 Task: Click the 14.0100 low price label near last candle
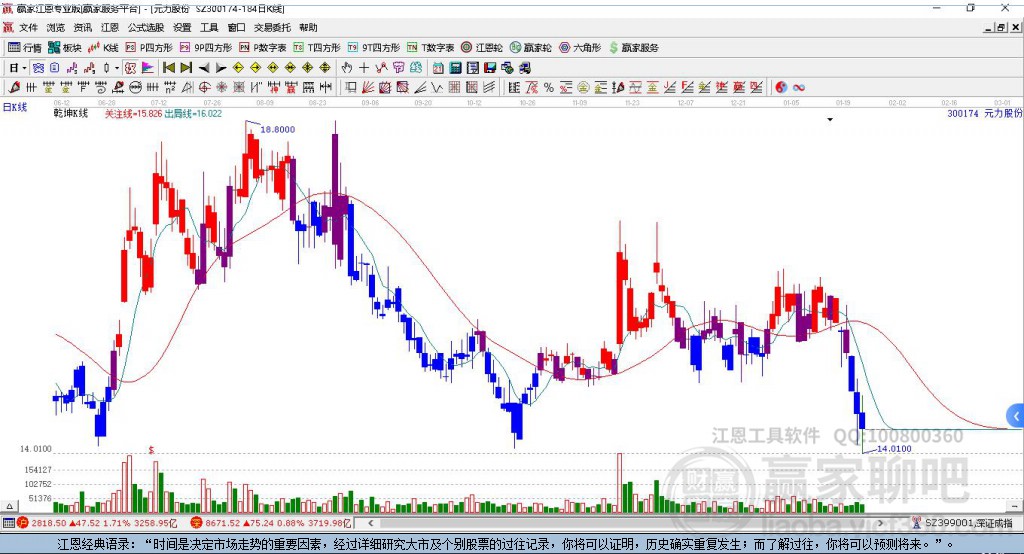tap(894, 449)
